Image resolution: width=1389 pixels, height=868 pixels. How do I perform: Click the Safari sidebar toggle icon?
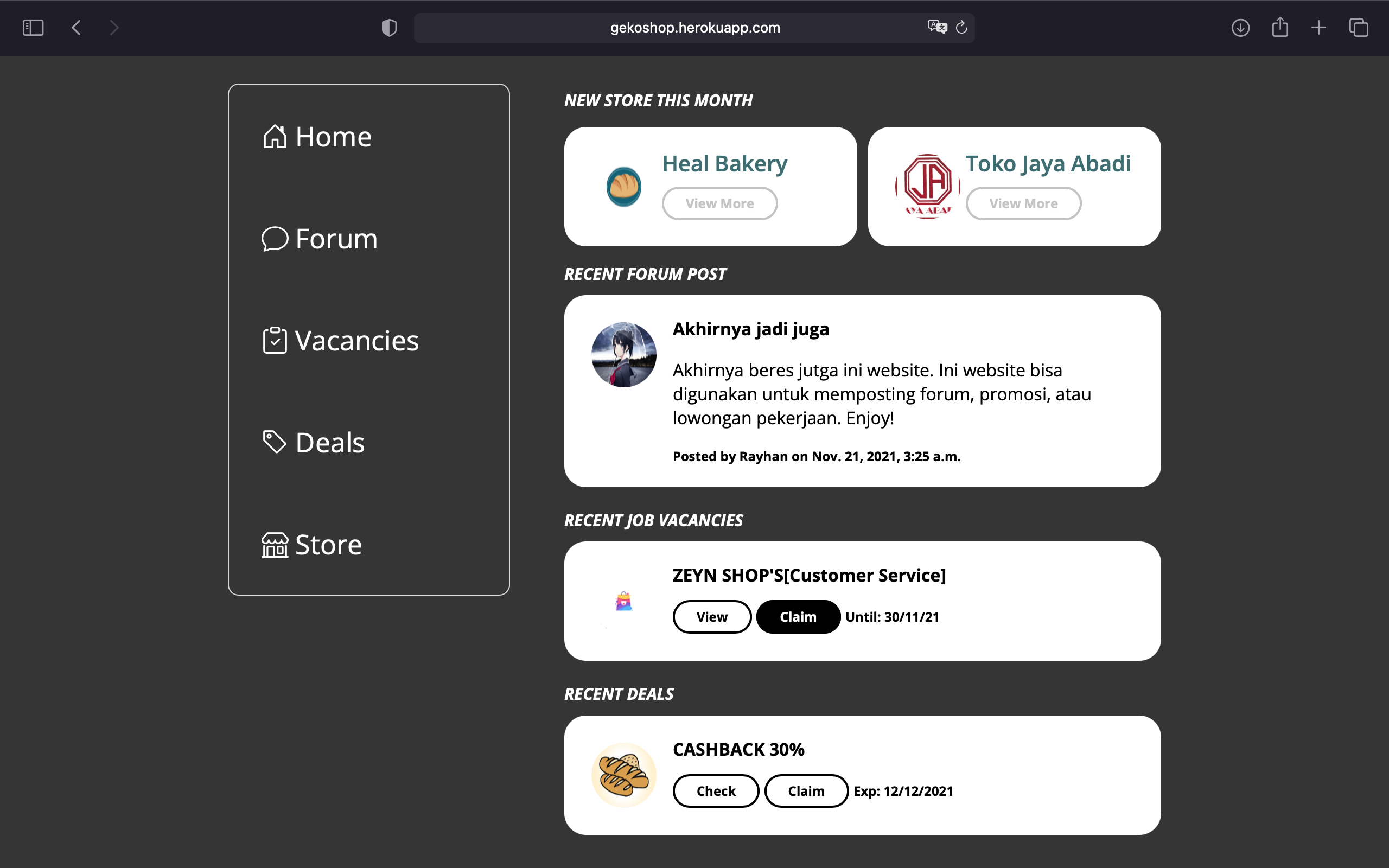coord(33,28)
